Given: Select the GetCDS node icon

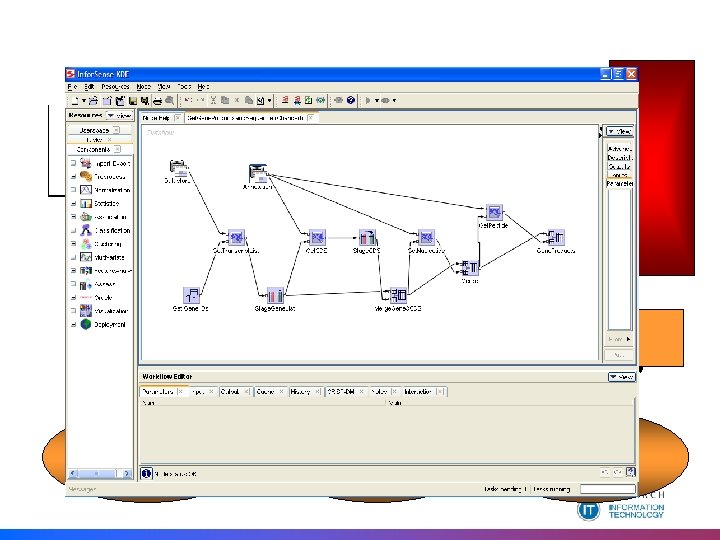Looking at the screenshot, I should 317,237.
